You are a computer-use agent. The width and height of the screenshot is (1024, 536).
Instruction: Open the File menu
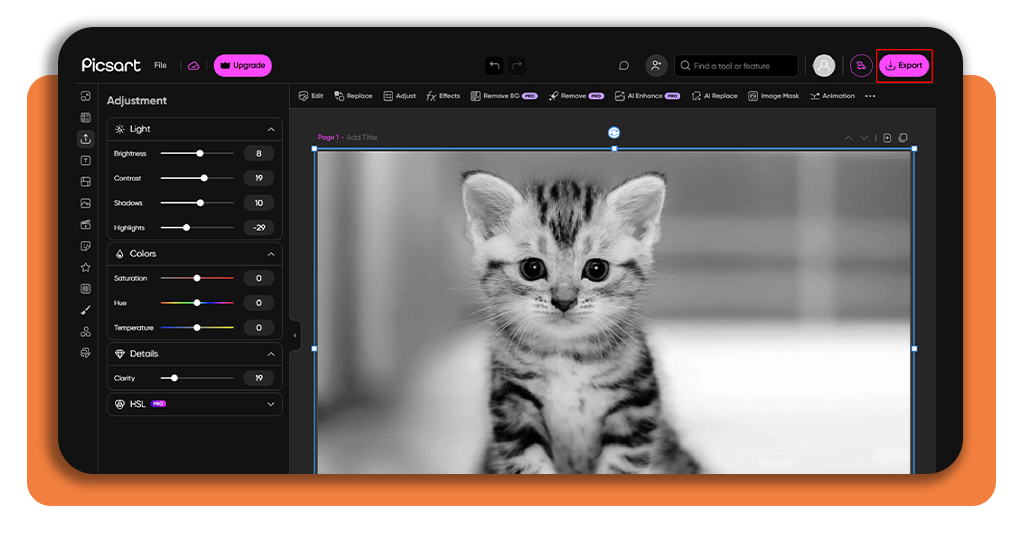click(160, 65)
